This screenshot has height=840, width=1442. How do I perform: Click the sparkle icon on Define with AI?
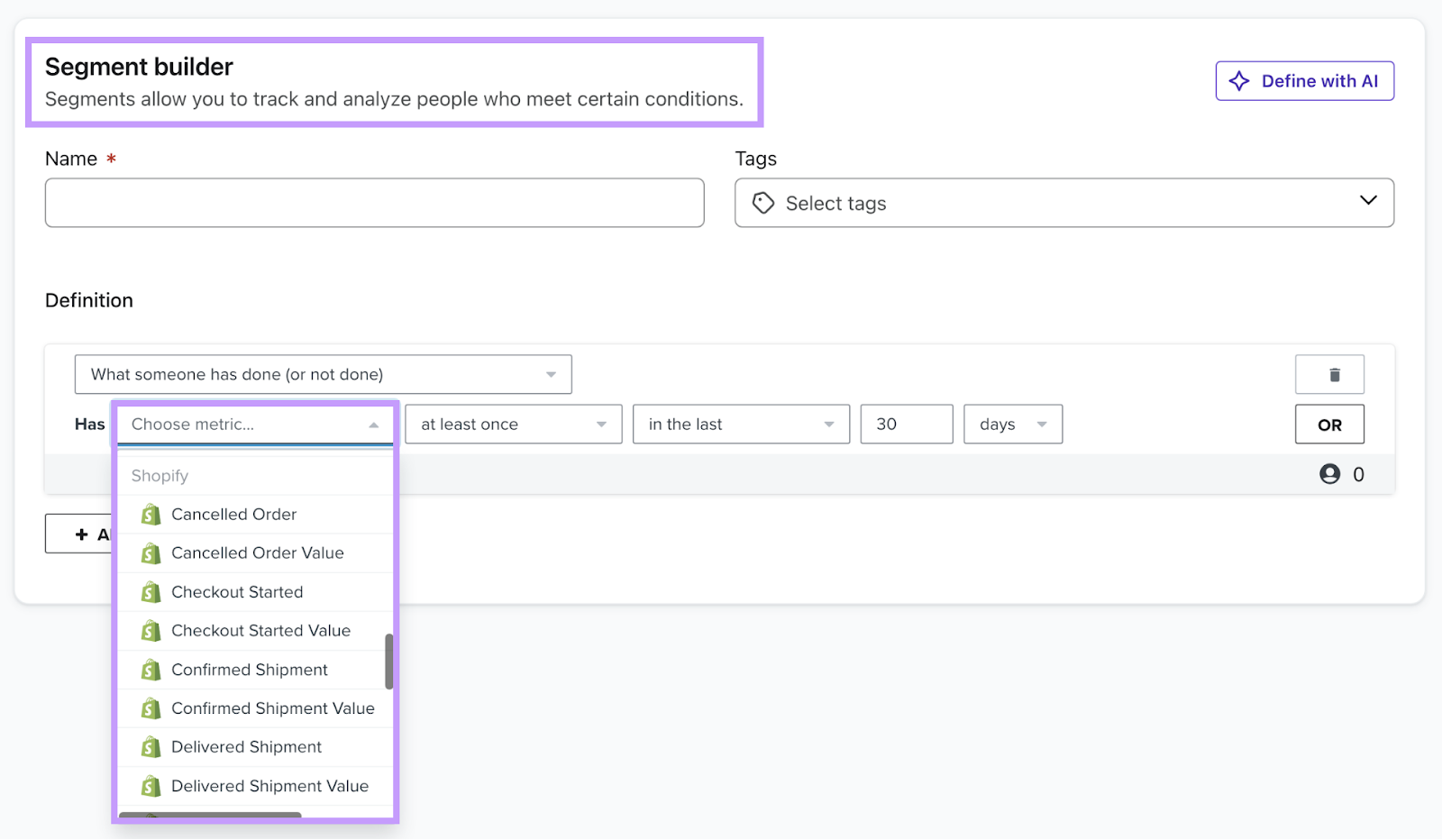pyautogui.click(x=1240, y=80)
